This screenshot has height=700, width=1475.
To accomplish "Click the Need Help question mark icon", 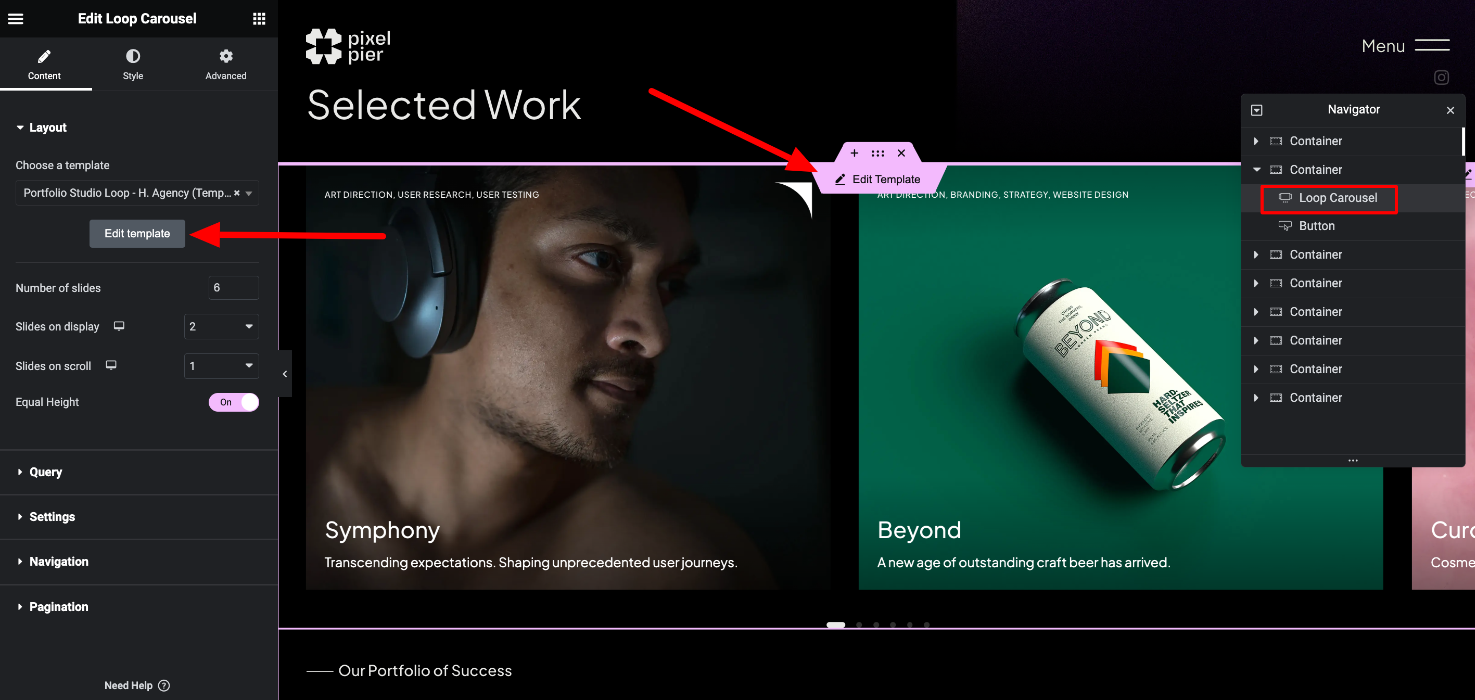I will point(164,686).
